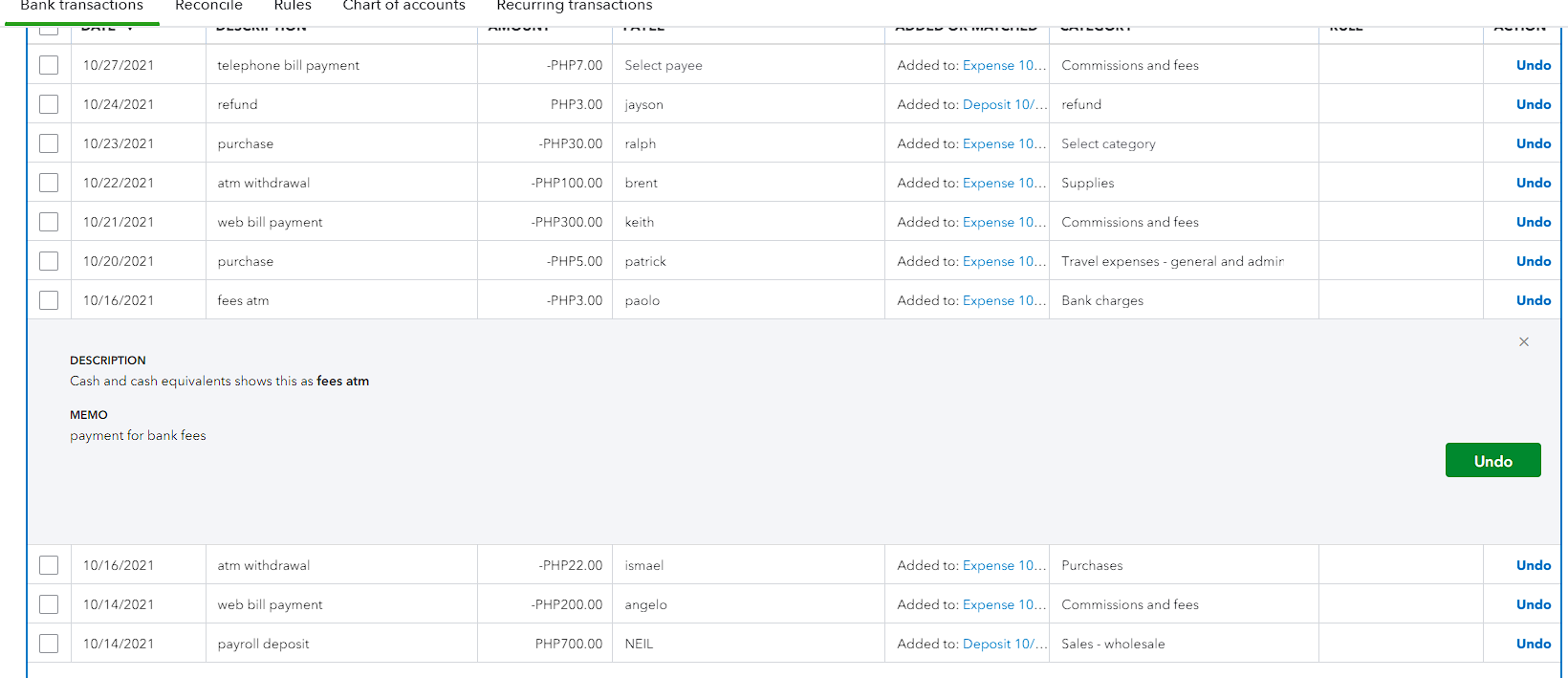Open the Rules tab
Screen dimensions: 1568x678
293,7
